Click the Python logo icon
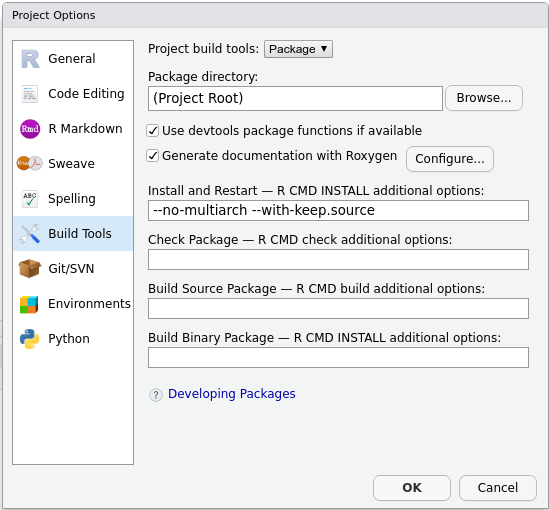Screen dimensions: 549x510 [29, 338]
